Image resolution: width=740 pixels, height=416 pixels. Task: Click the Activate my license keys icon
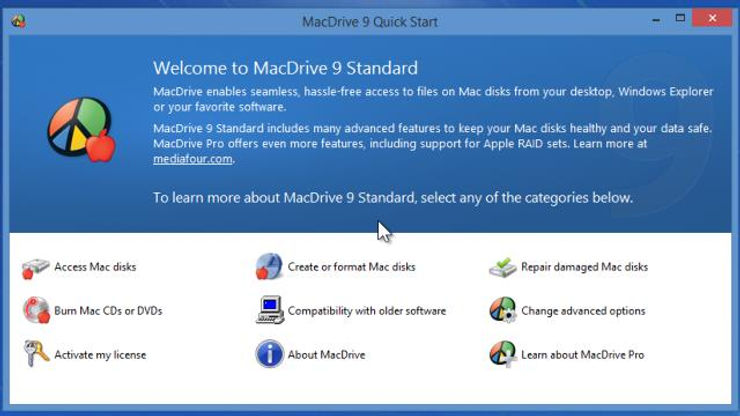(x=36, y=354)
